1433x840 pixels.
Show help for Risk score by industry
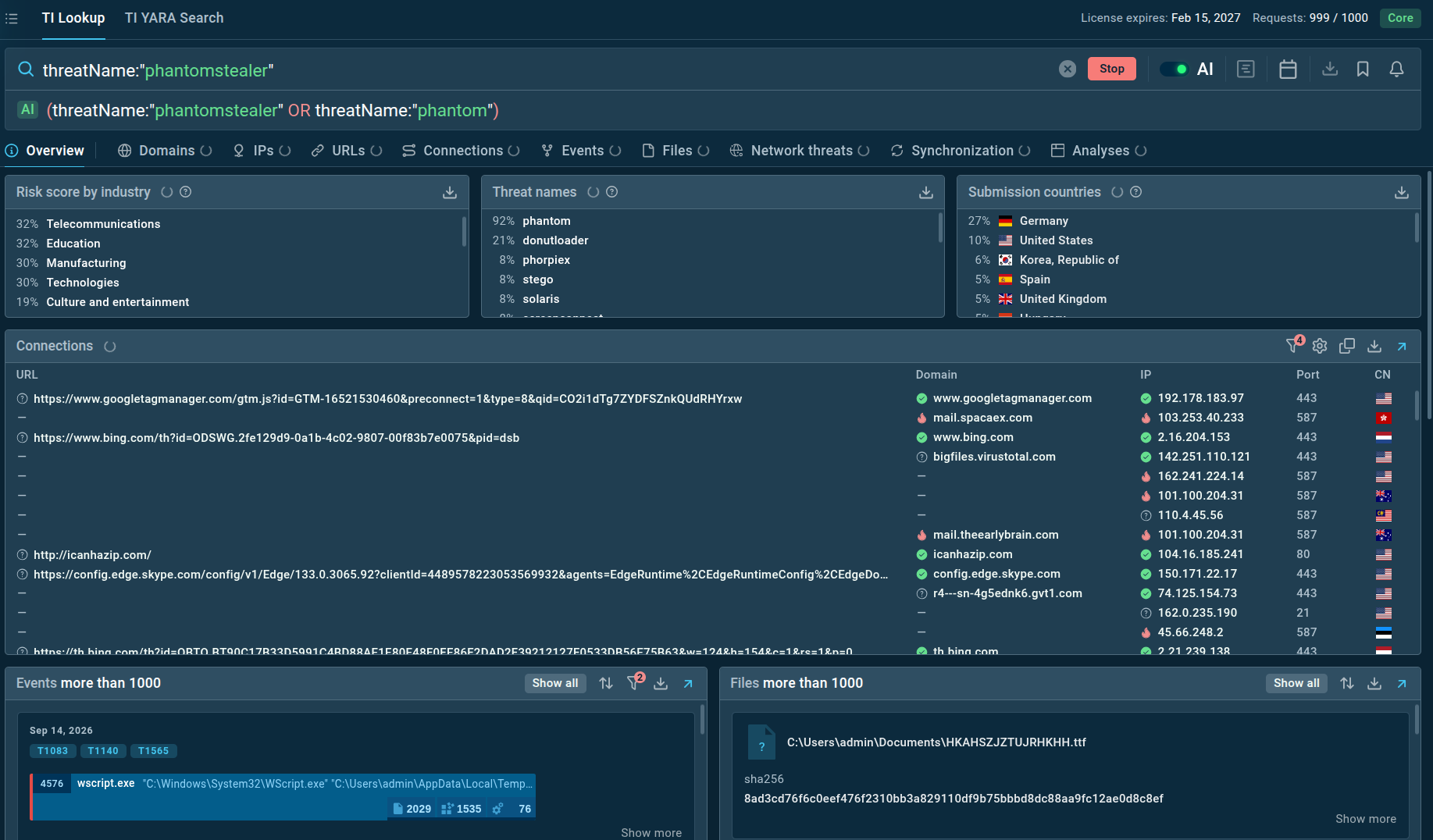click(x=186, y=192)
